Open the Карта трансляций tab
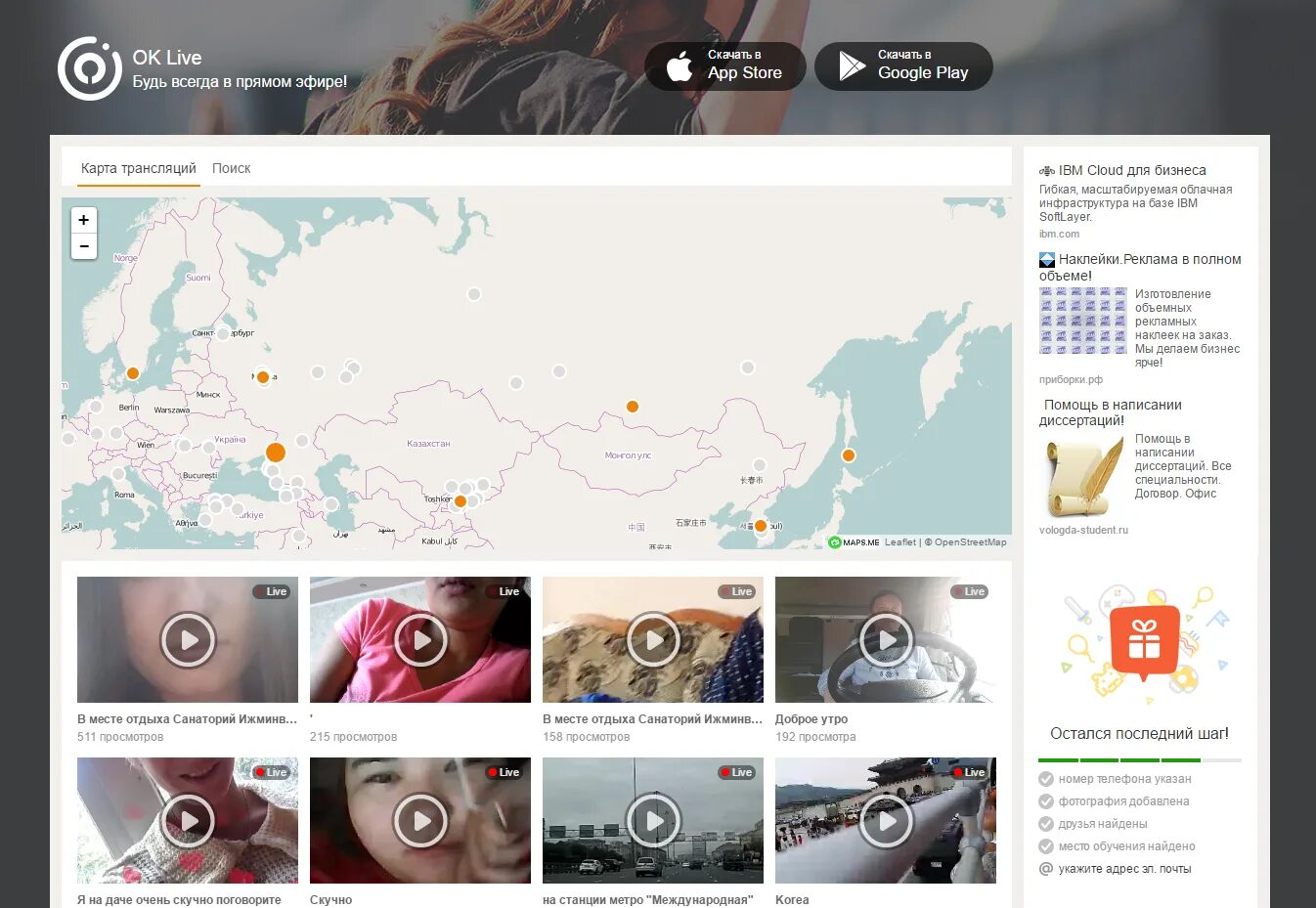Screen dimensions: 1316x908 click(x=139, y=168)
